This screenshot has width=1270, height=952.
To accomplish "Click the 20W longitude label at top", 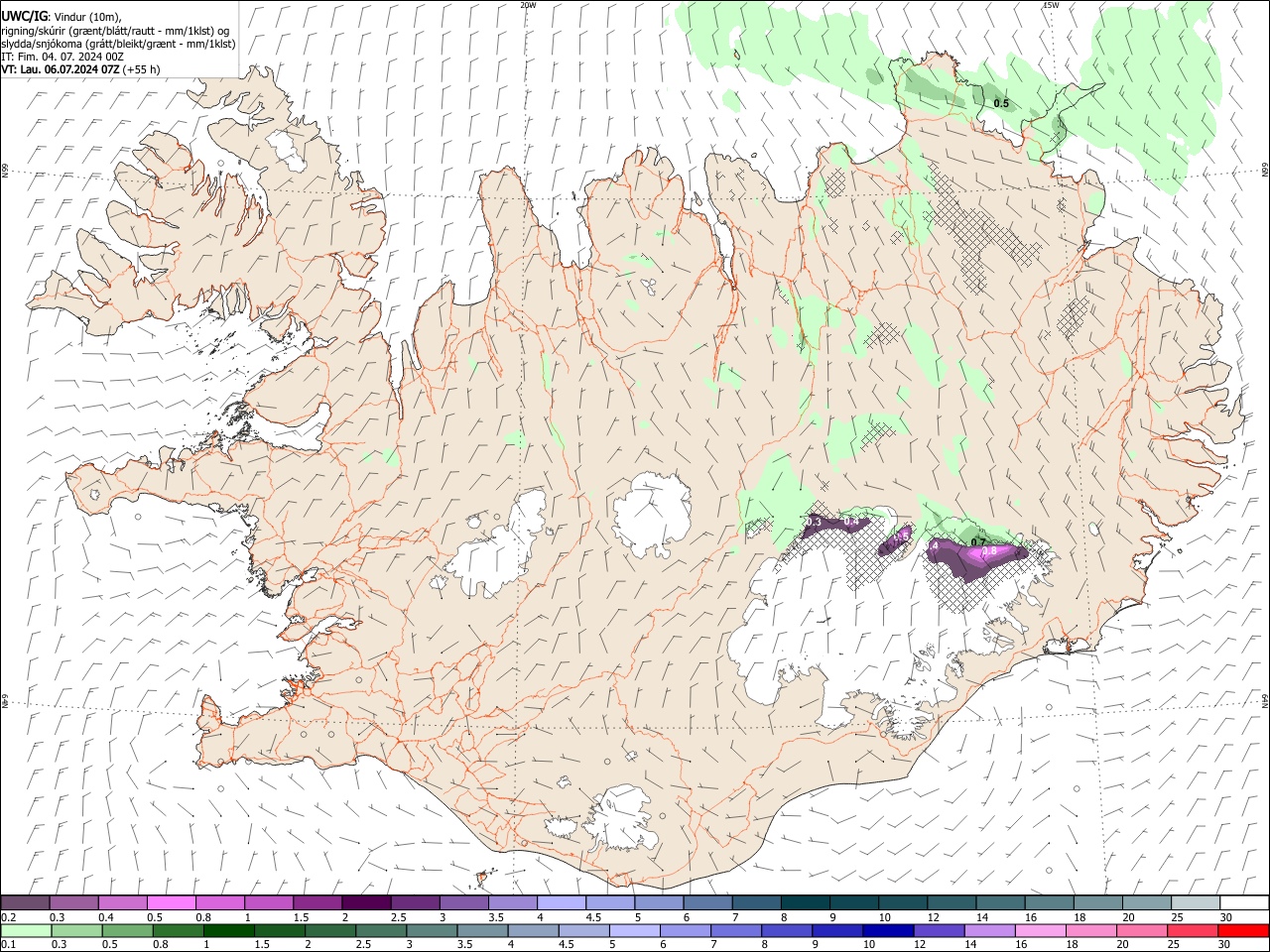I will (528, 5).
